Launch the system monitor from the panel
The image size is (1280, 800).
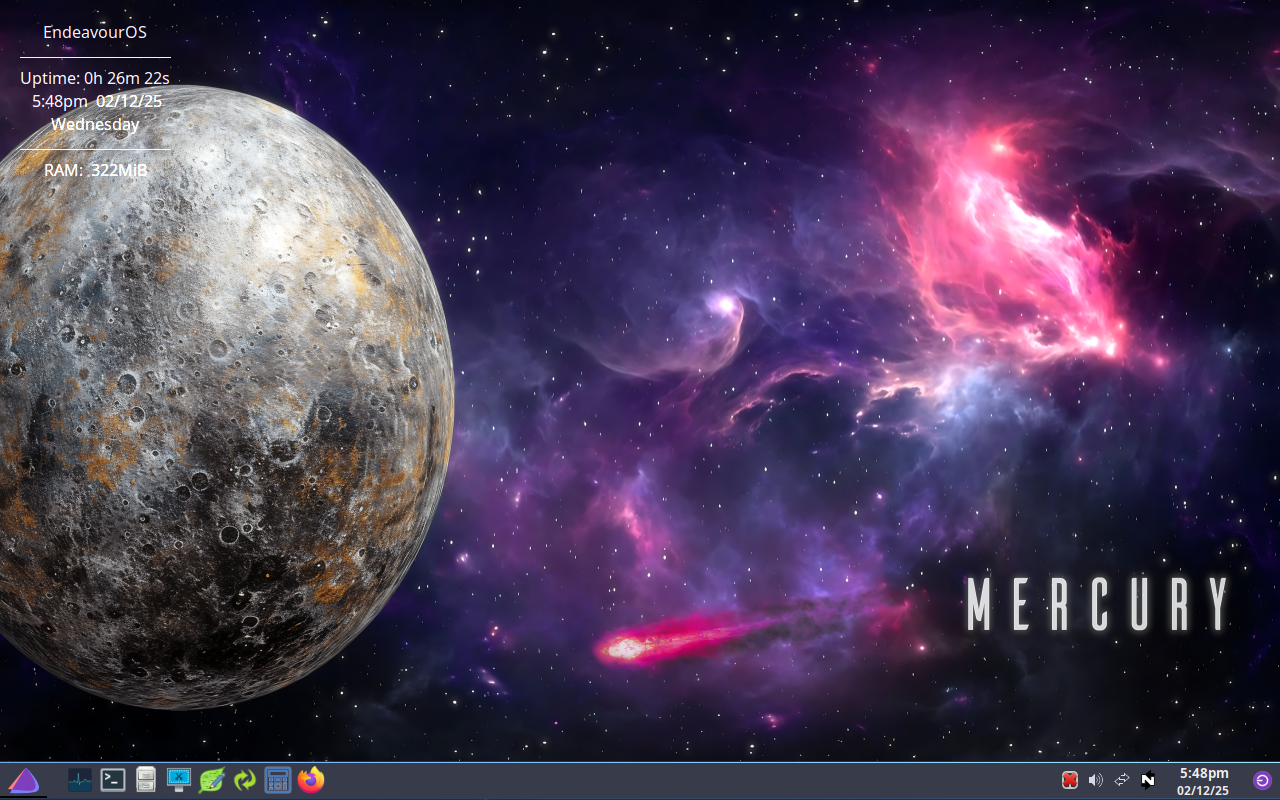80,780
